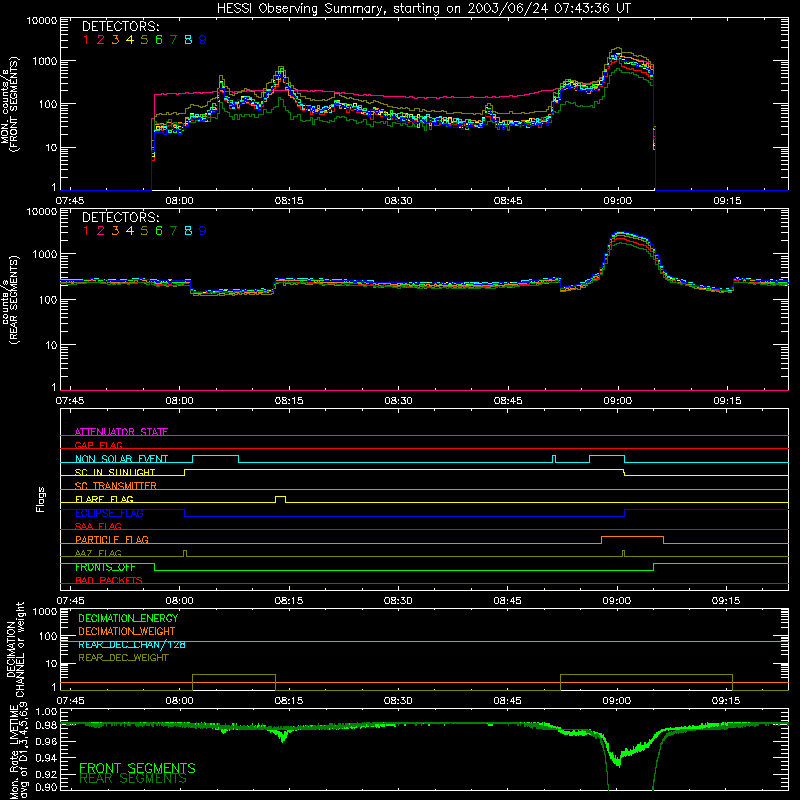Click the BAD_PACKETS flag label

(109, 580)
